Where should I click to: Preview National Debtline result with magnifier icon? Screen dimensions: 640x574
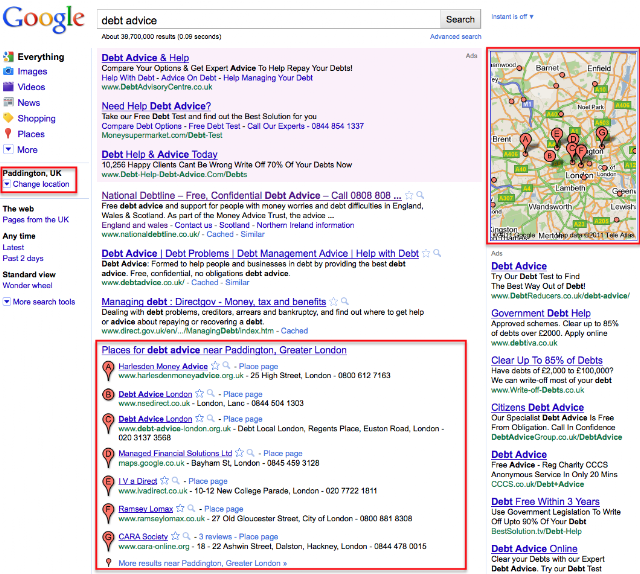pyautogui.click(x=420, y=195)
